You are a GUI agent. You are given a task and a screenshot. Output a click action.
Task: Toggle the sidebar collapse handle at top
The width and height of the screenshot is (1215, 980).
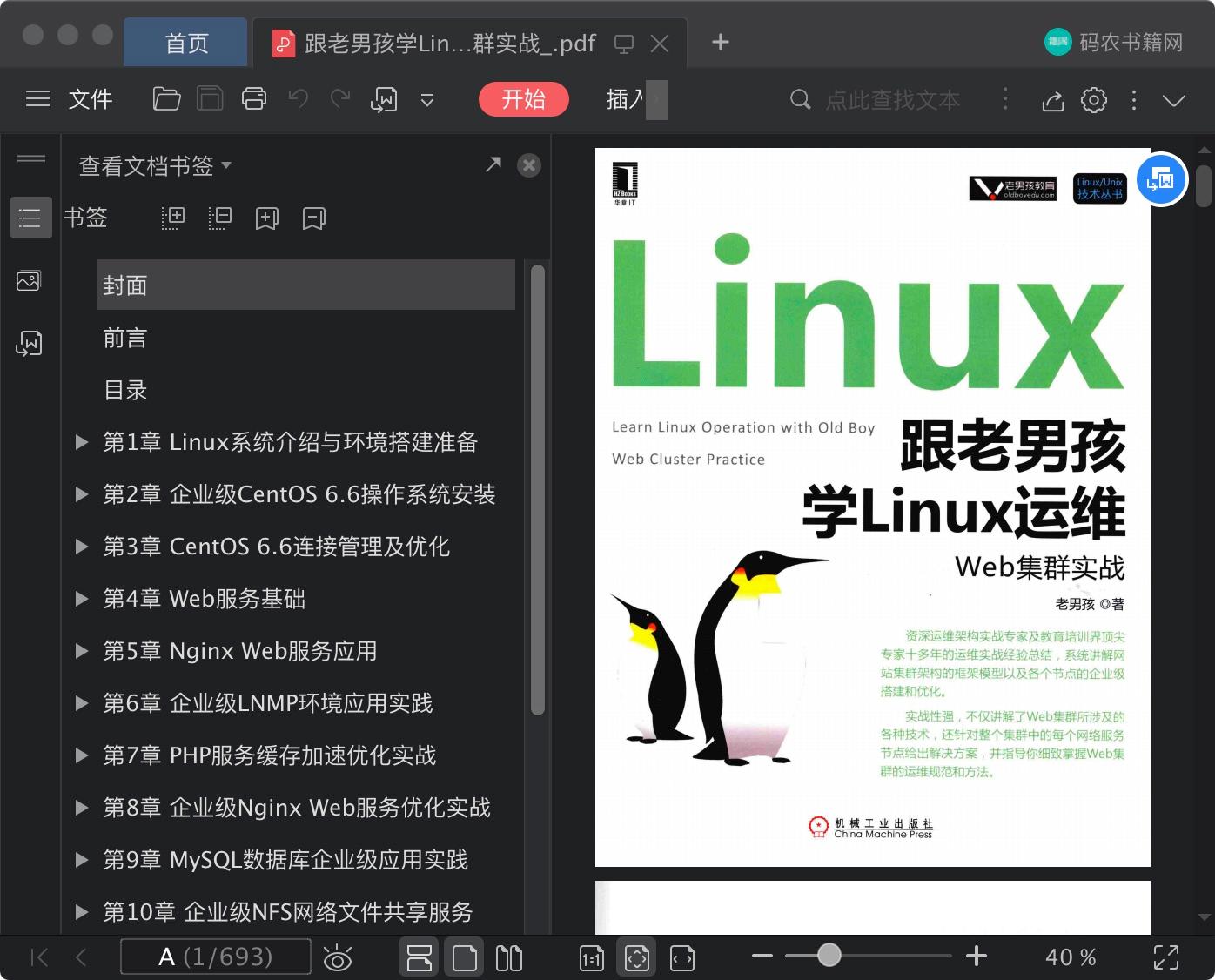30,158
